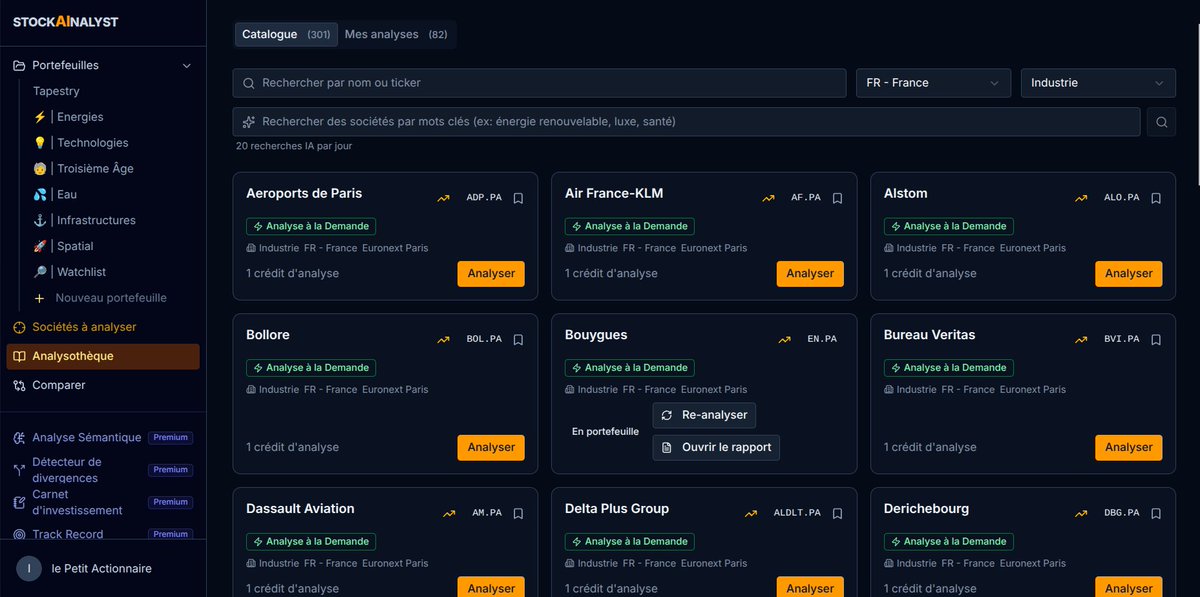The height and width of the screenshot is (597, 1200).
Task: Switch to the Catalogue tab
Action: pyautogui.click(x=286, y=34)
